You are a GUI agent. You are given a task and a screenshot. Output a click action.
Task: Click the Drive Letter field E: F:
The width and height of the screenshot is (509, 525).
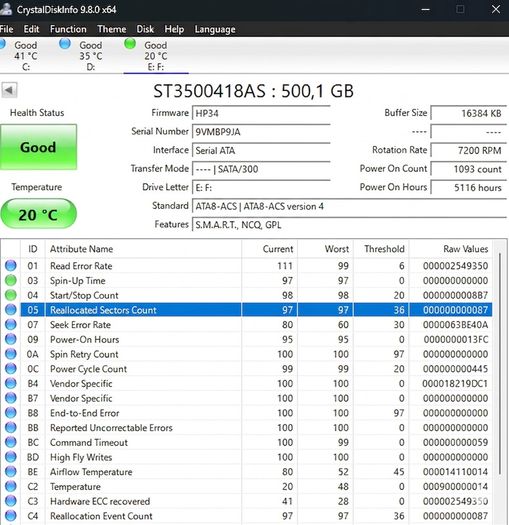click(261, 188)
